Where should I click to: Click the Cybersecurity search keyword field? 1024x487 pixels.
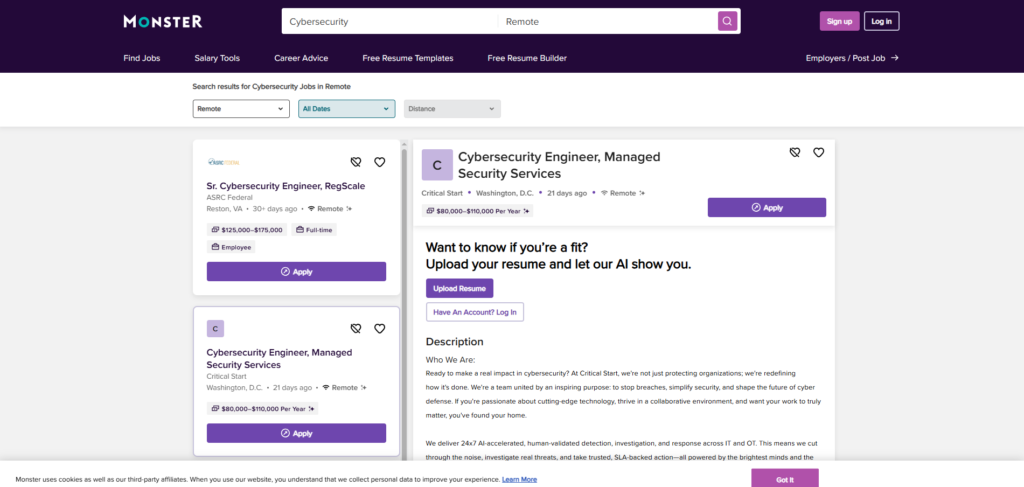tap(388, 21)
